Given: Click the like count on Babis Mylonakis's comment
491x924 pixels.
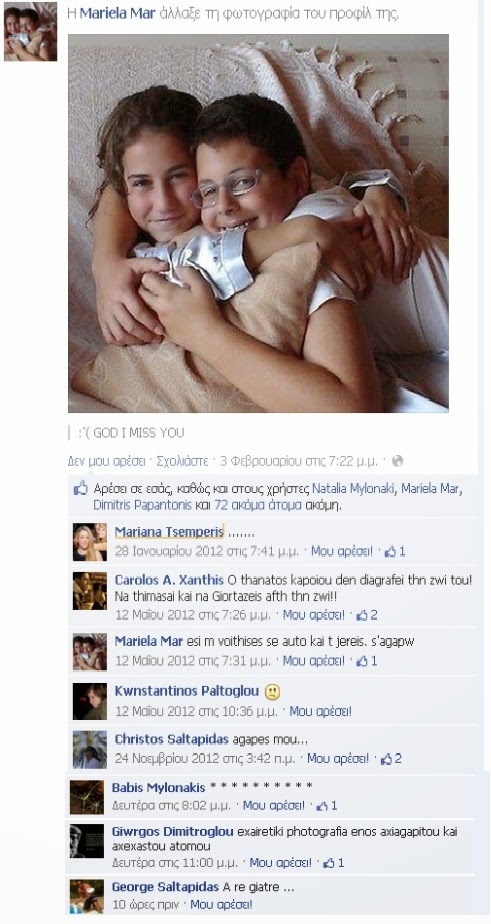Looking at the screenshot, I should [327, 806].
